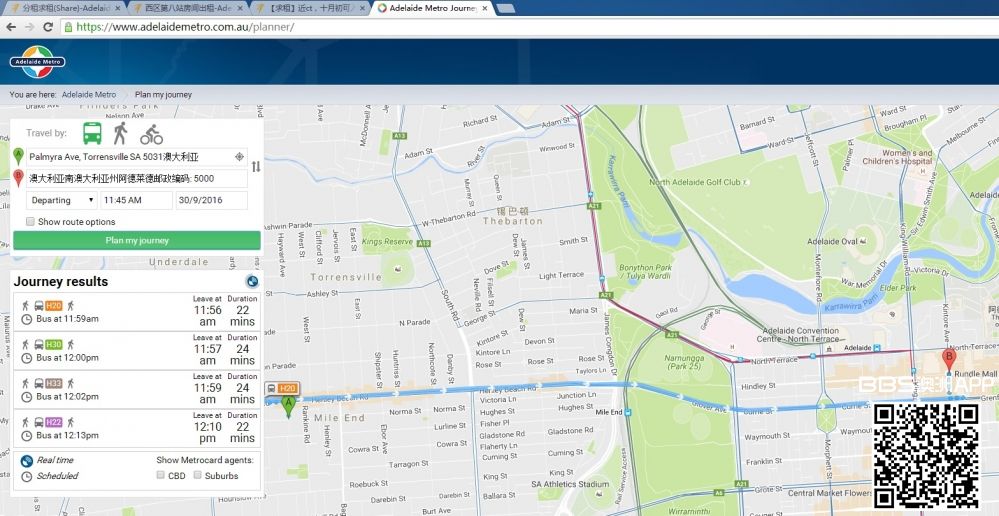Switch to the 西区第八站房间出租 browser tab
Image resolution: width=999 pixels, height=516 pixels.
[187, 8]
